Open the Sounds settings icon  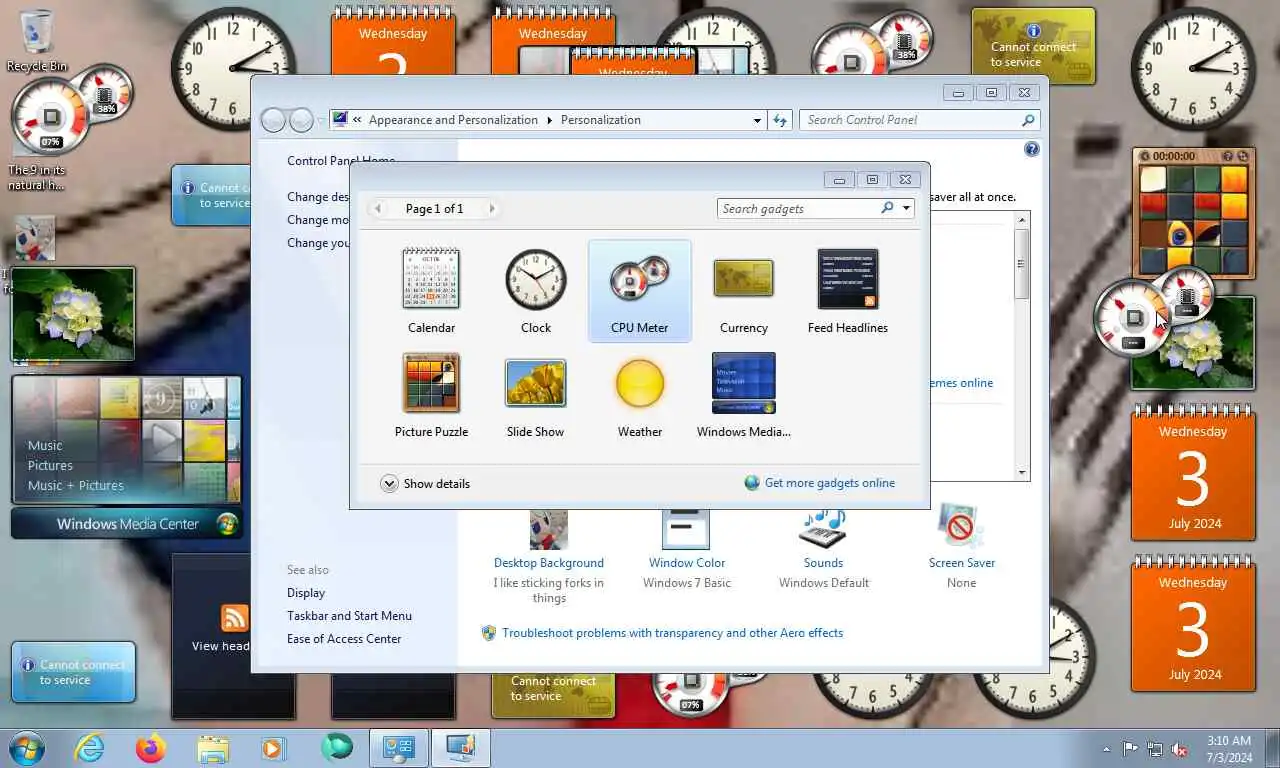[x=823, y=529]
